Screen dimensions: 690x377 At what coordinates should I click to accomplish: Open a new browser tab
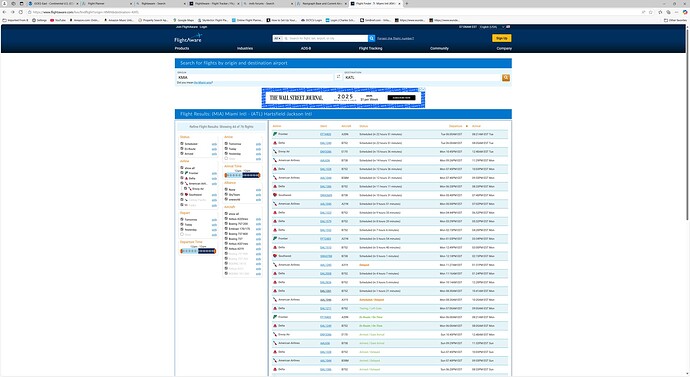pyautogui.click(x=406, y=4)
